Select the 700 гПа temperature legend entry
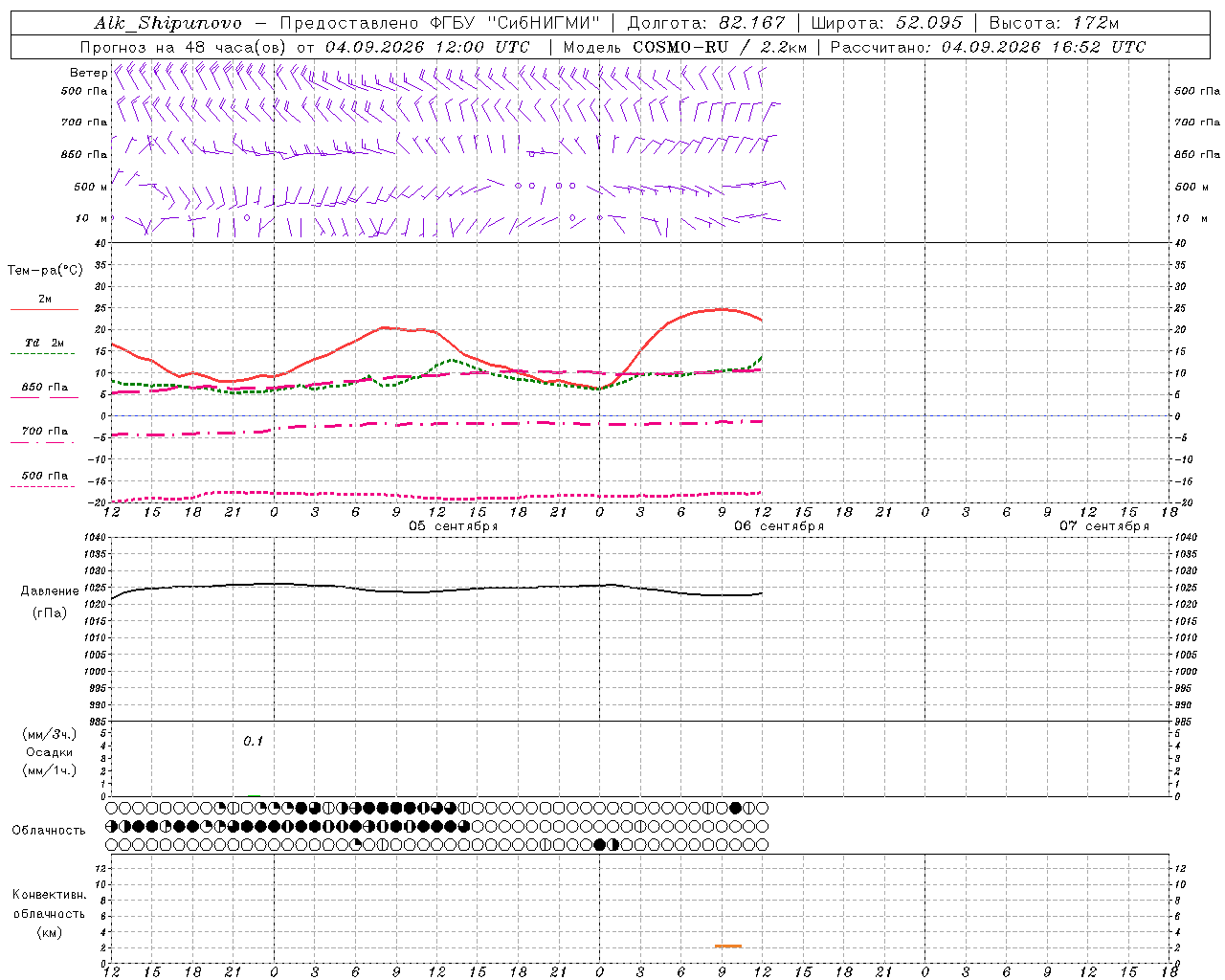This screenshot has width=1225, height=980. click(x=45, y=431)
